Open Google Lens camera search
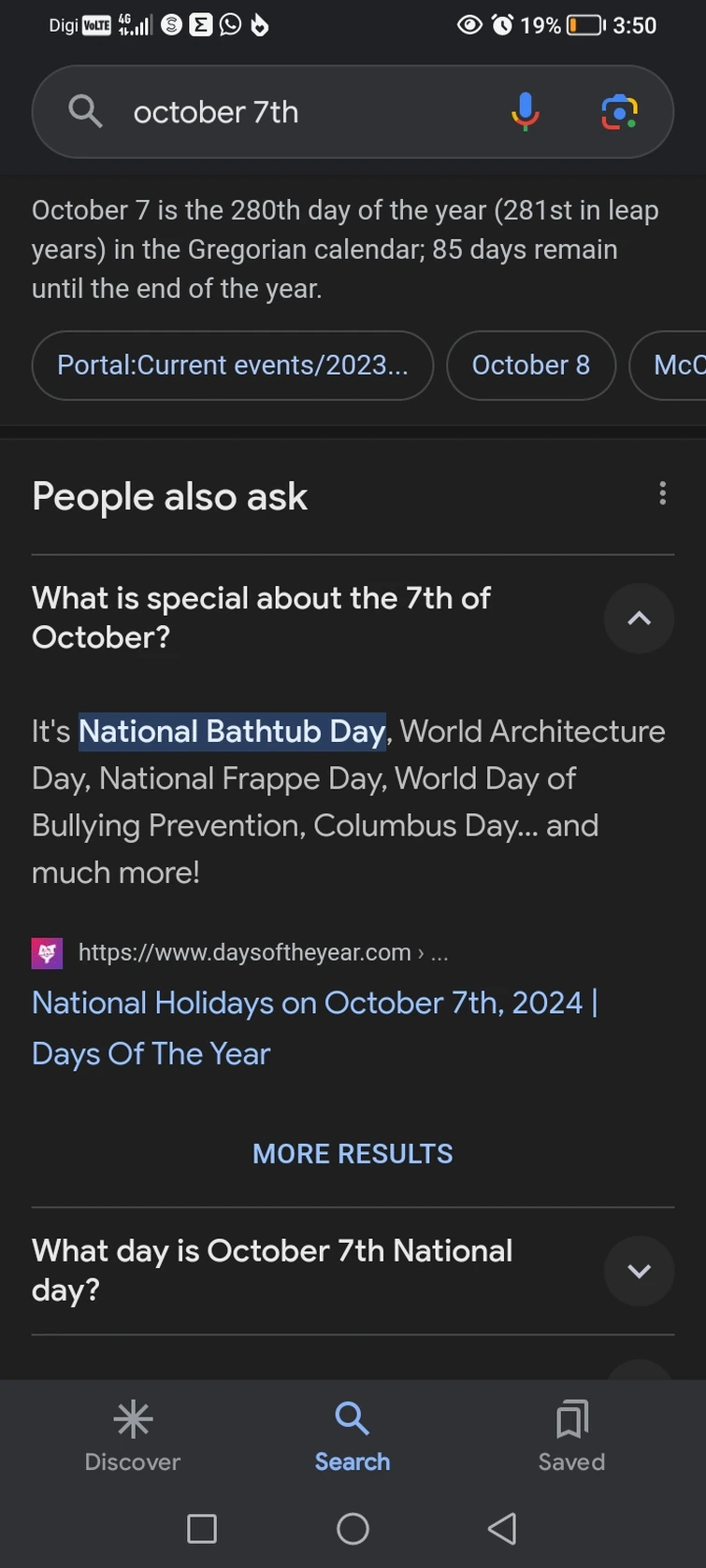This screenshot has height=1568, width=706. click(x=619, y=112)
